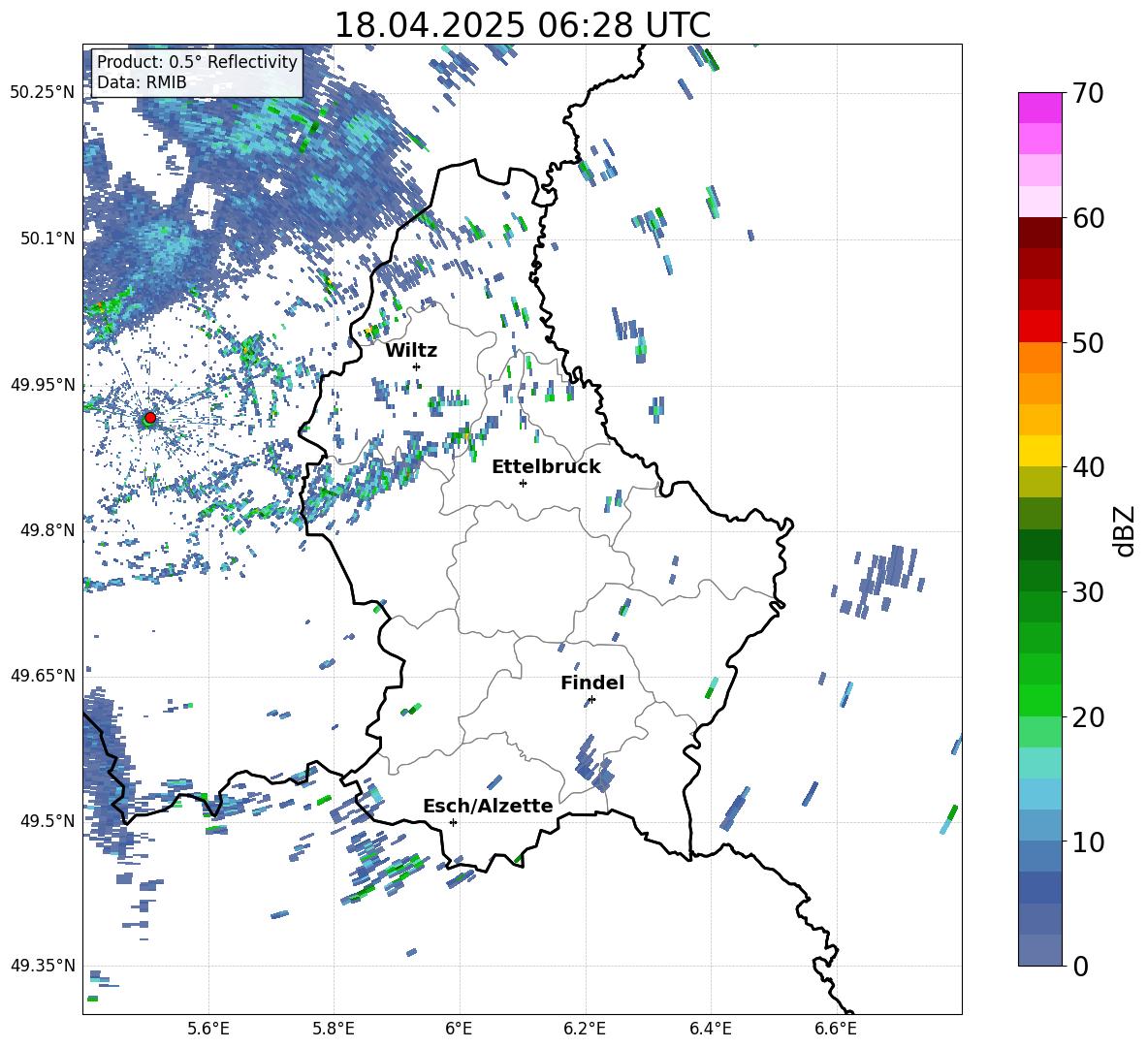Click the Wiltz station cross marker

[x=417, y=366]
